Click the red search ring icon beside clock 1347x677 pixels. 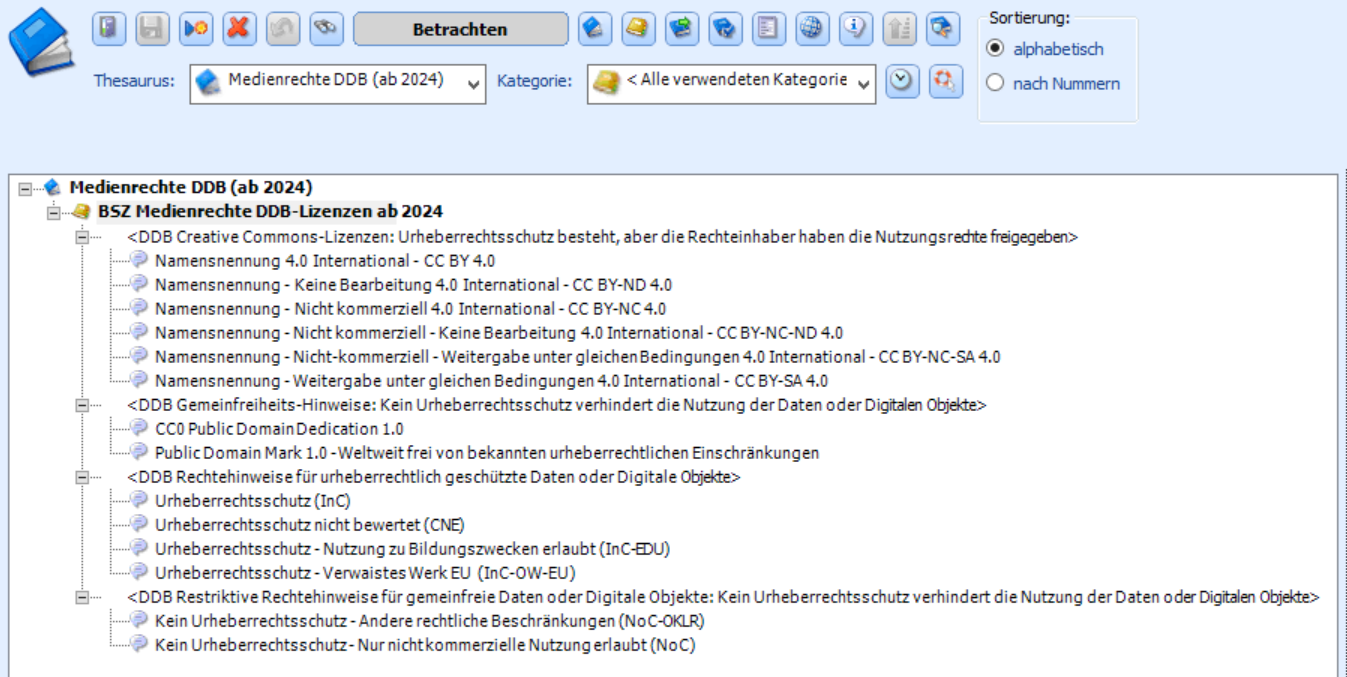945,82
